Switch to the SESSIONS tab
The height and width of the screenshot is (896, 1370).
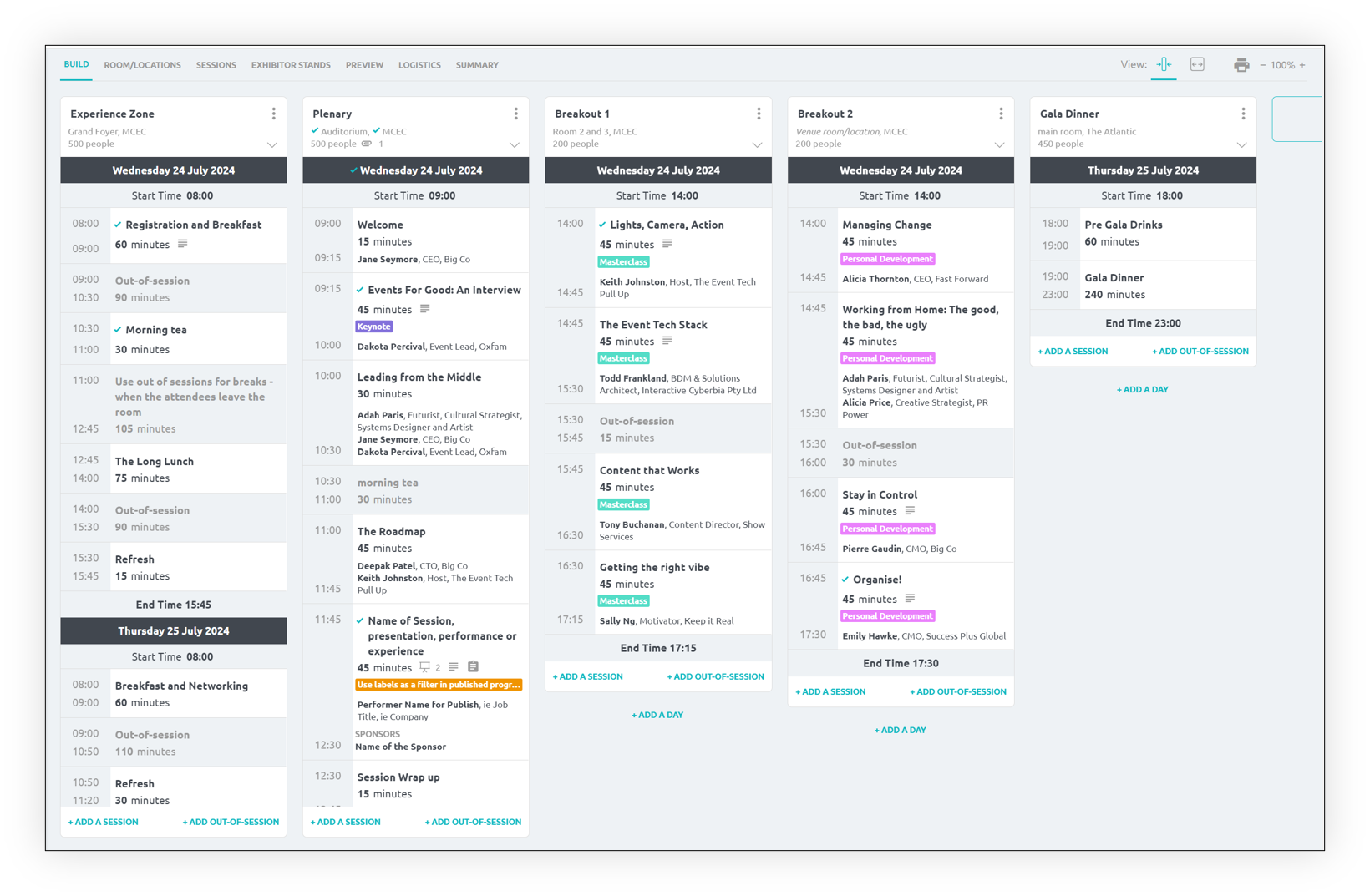pyautogui.click(x=216, y=64)
